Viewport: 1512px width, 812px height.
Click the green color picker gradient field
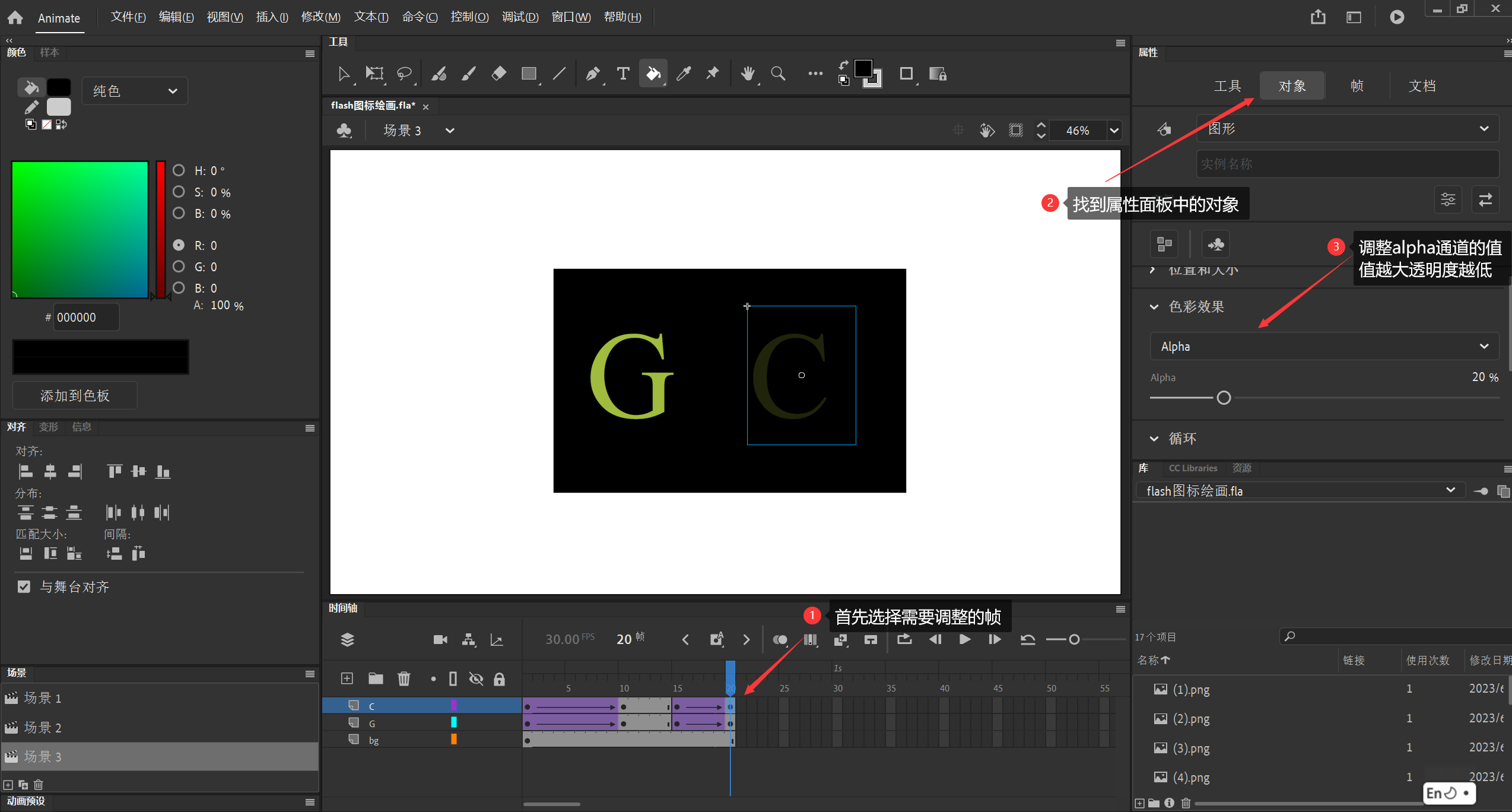(x=80, y=230)
